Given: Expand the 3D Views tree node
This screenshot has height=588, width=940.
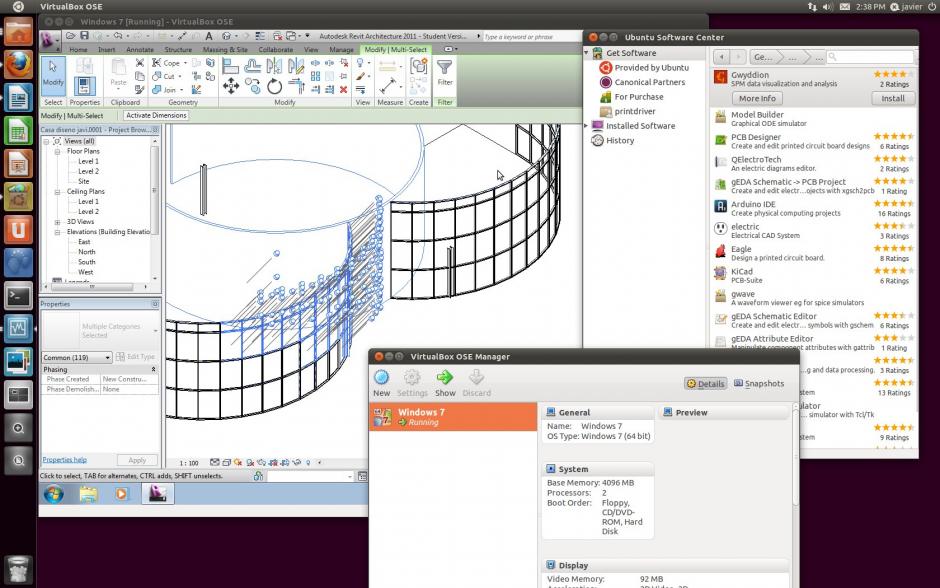Looking at the screenshot, I should (58, 222).
